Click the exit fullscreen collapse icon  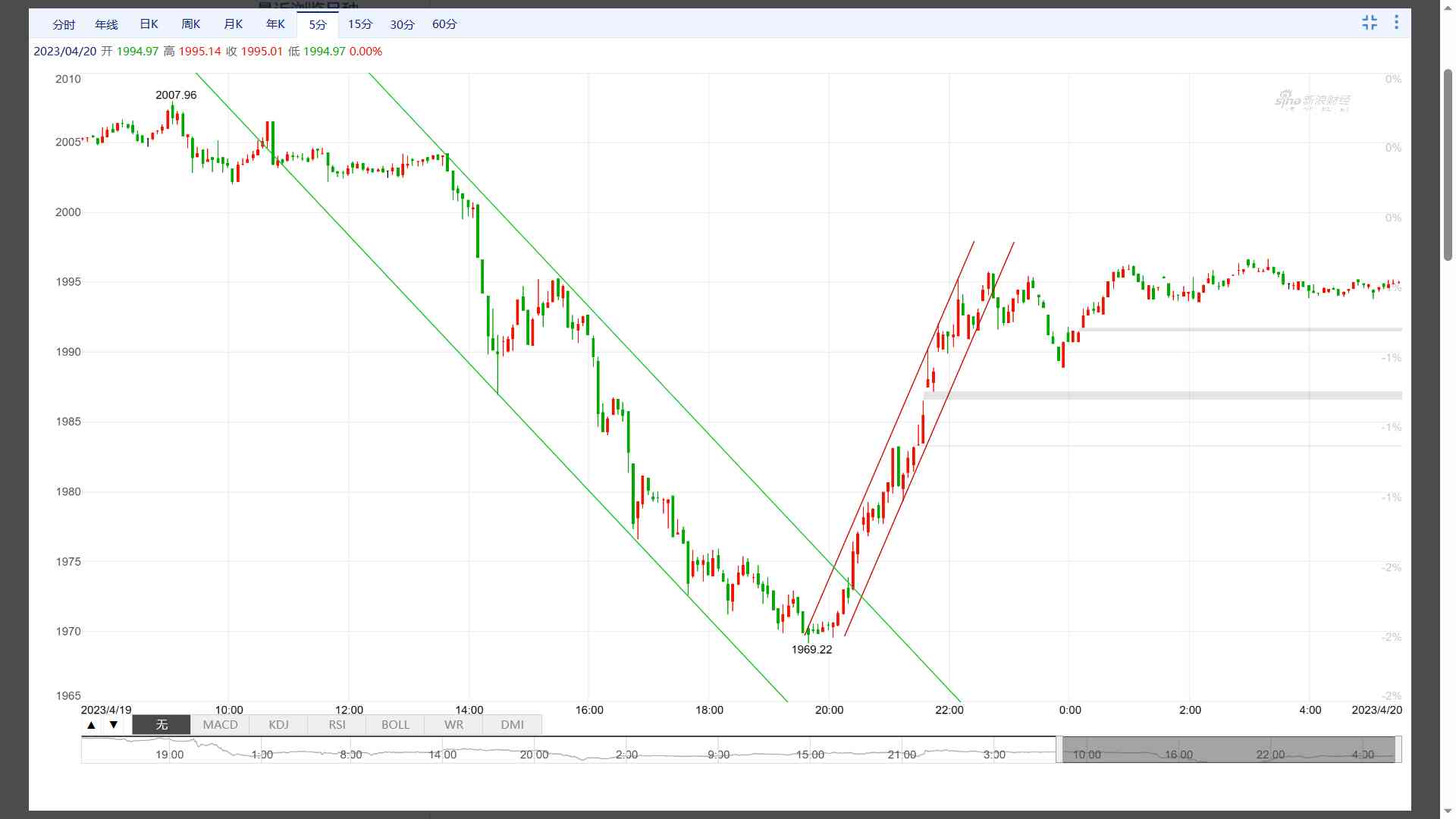[1369, 23]
